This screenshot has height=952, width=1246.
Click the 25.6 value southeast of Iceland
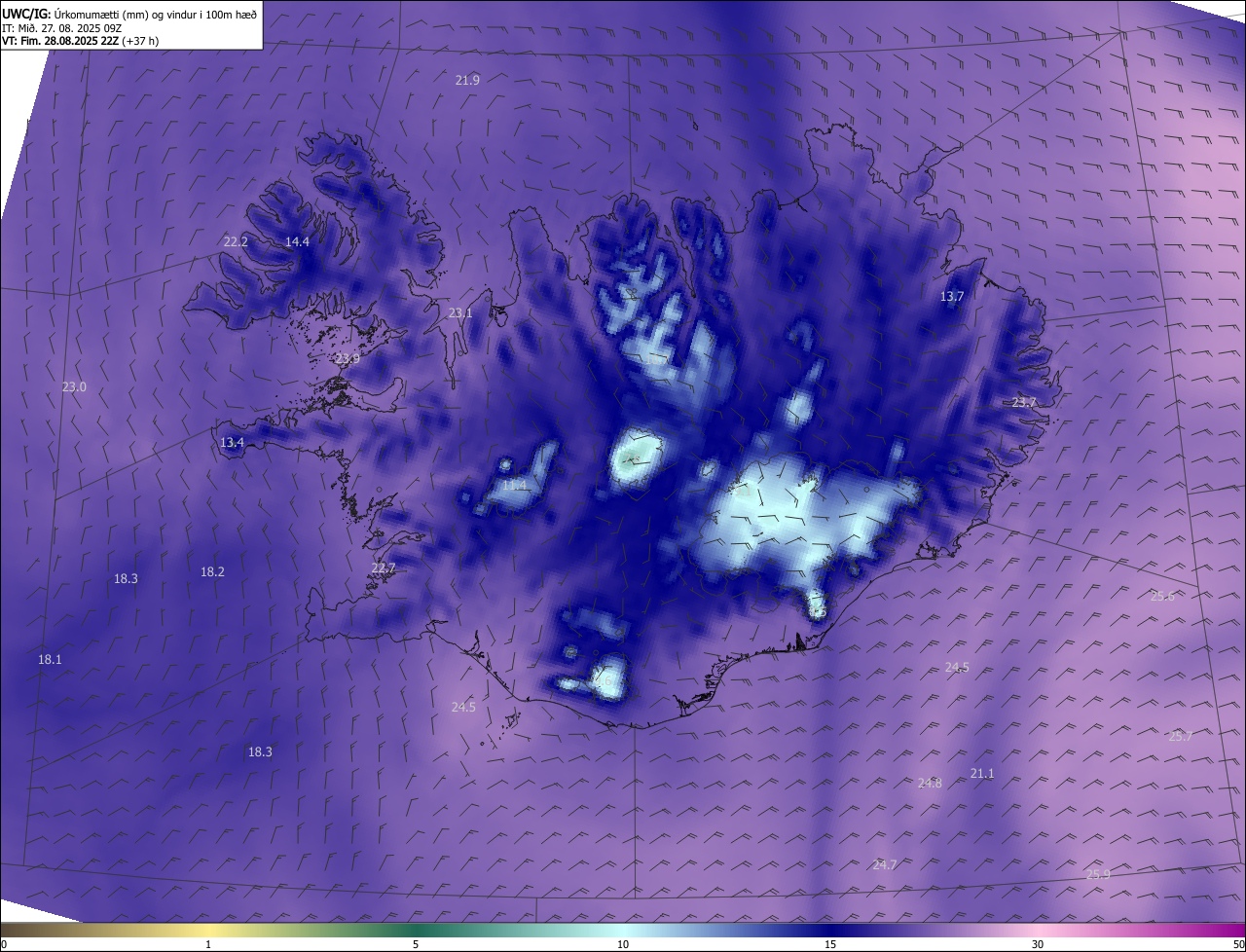pos(1162,596)
